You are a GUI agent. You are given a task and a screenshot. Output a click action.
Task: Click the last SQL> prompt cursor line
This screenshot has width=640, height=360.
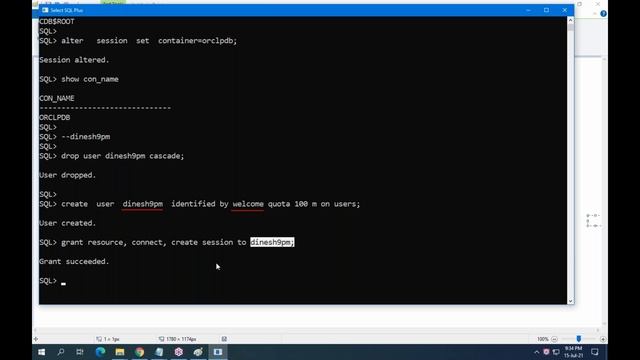tap(52, 281)
